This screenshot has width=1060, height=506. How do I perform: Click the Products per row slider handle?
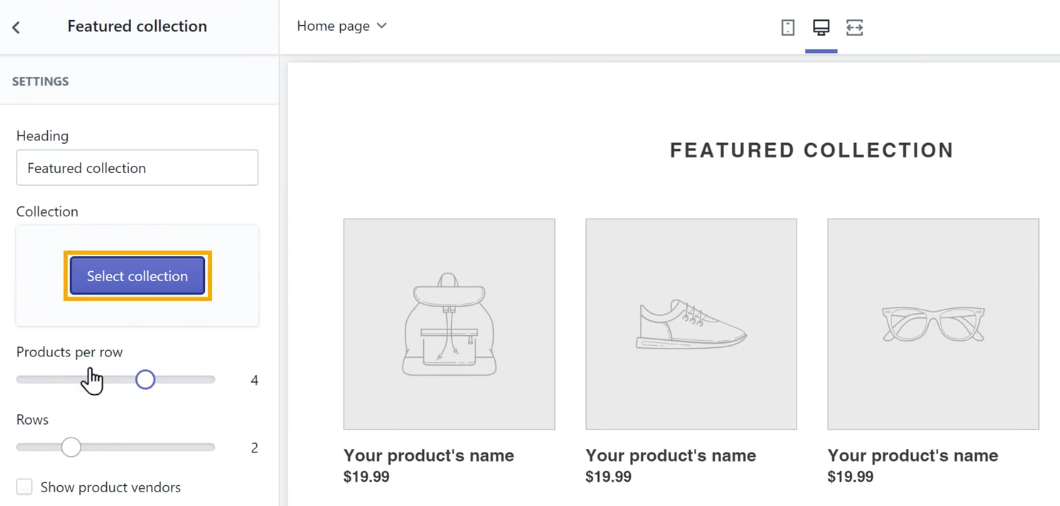(145, 380)
